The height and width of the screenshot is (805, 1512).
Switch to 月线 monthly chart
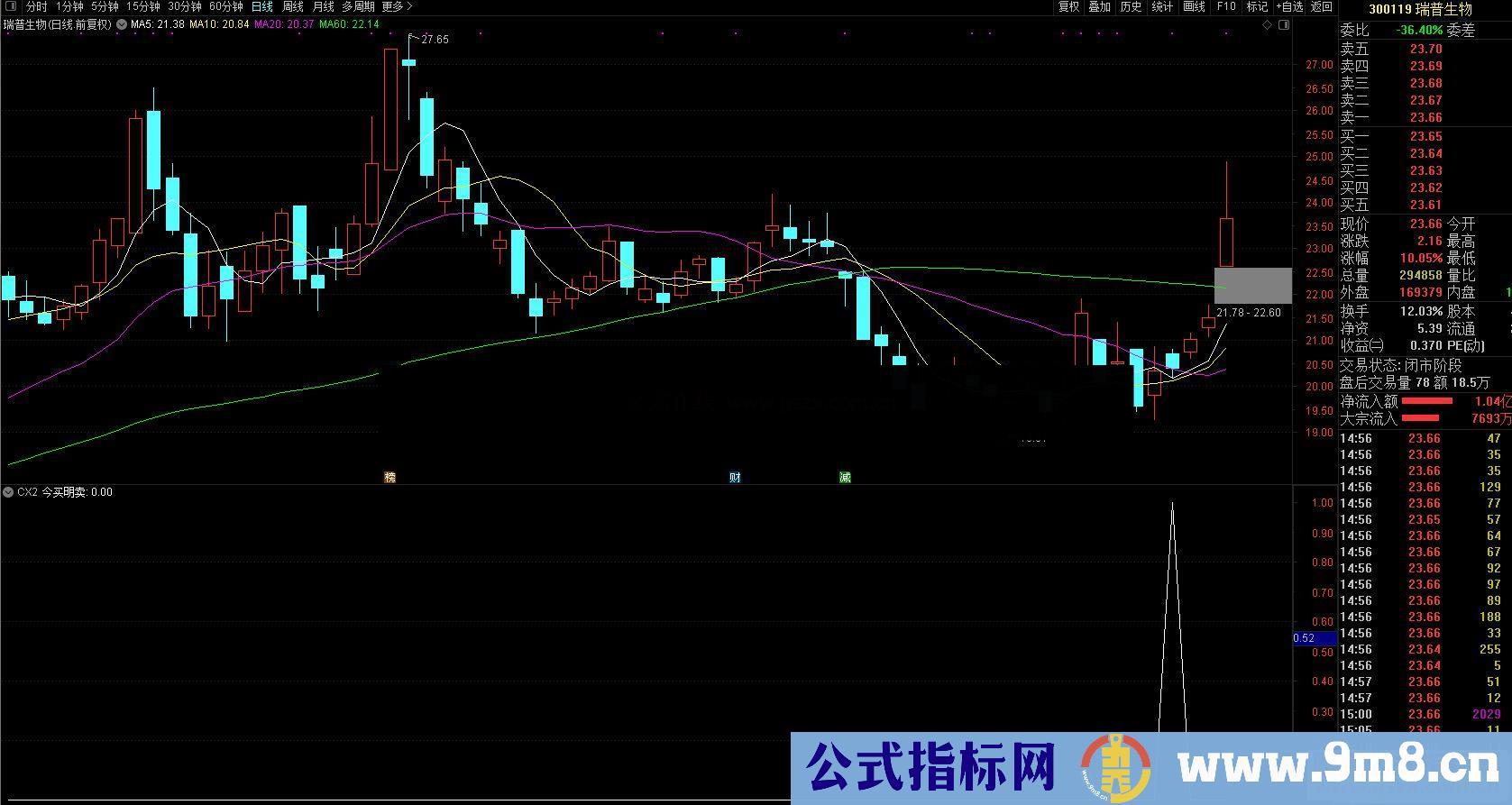coord(323,6)
